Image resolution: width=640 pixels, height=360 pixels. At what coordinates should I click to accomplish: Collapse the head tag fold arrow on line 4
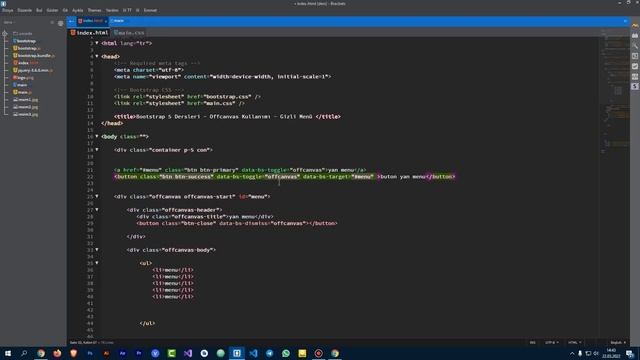[x=97, y=56]
